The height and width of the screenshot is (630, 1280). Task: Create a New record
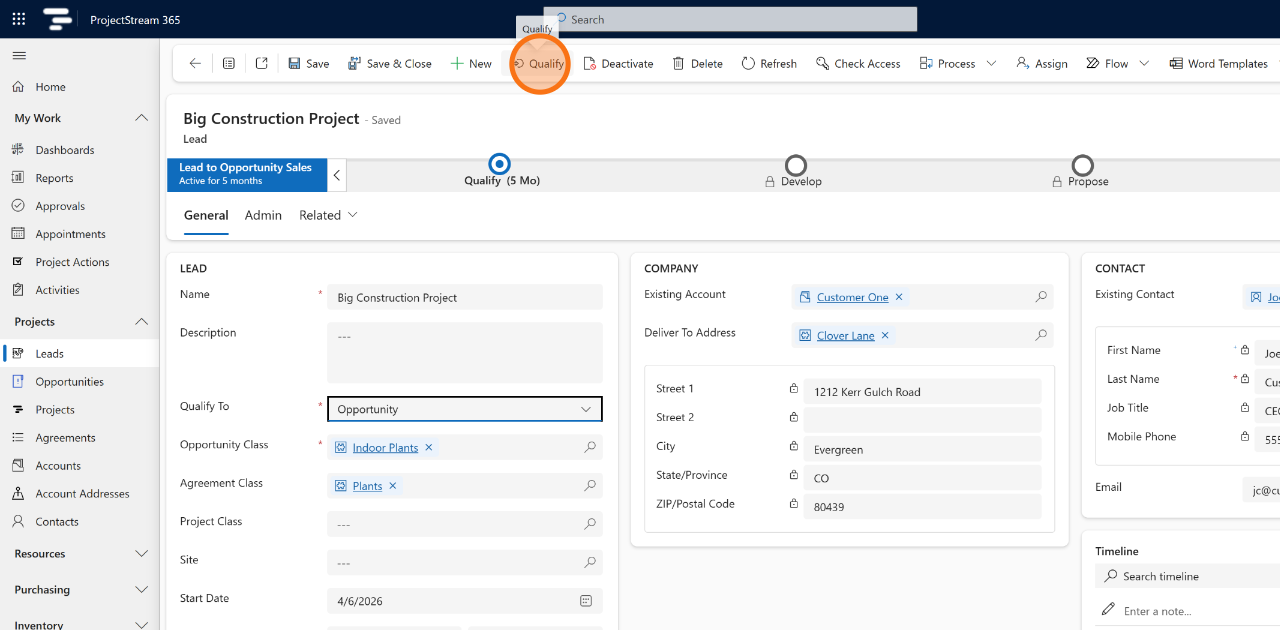coord(470,63)
